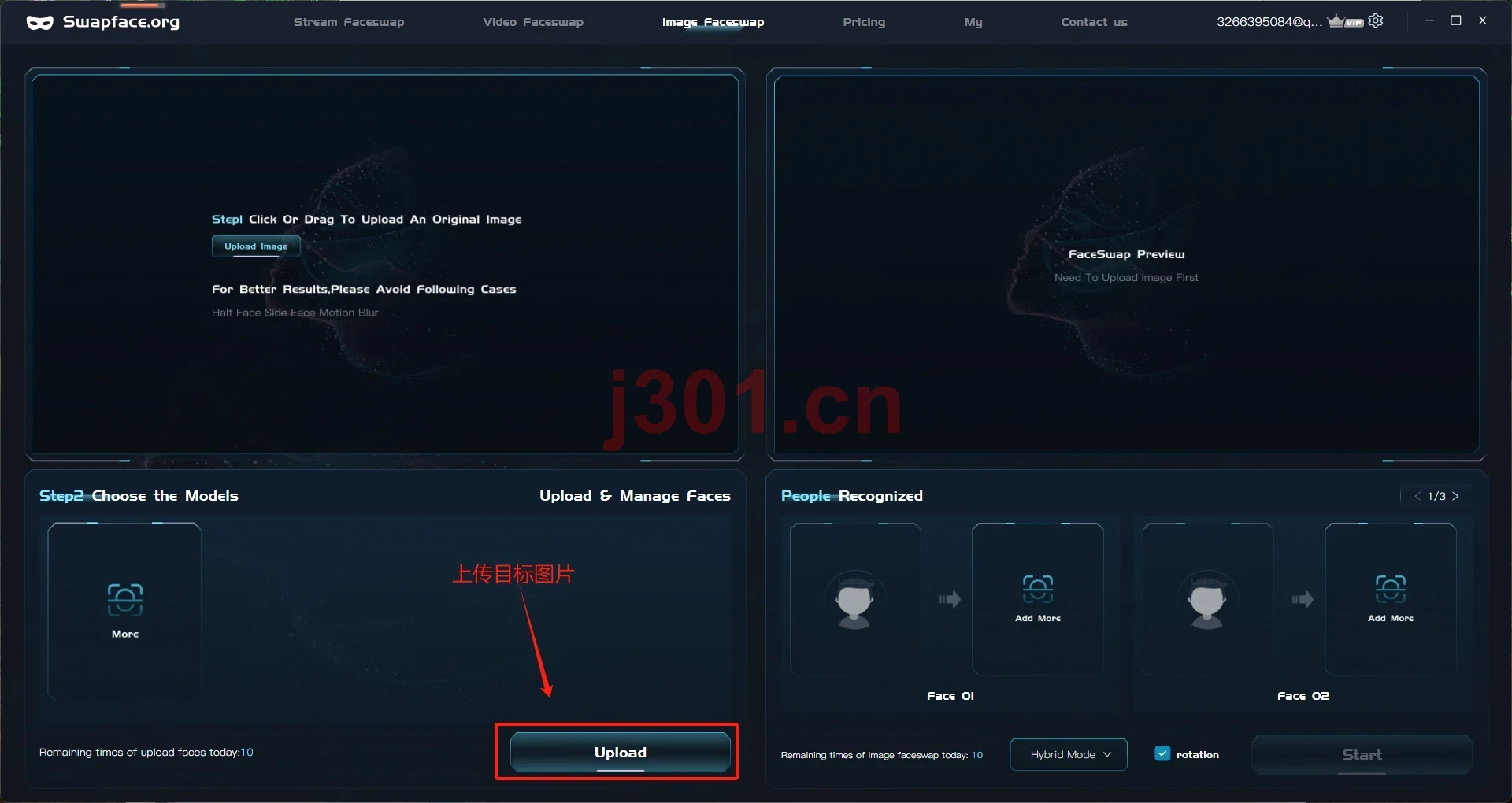Click the Upload Image button
Image resolution: width=1512 pixels, height=803 pixels.
(x=256, y=246)
